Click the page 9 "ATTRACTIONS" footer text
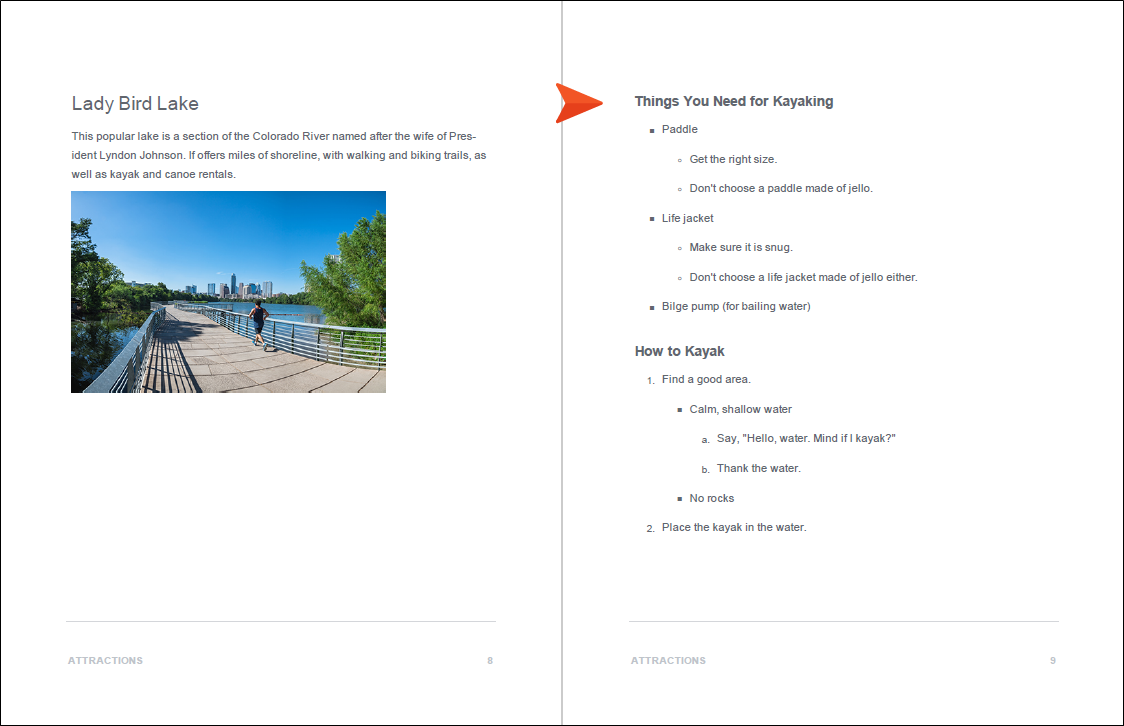1124x726 pixels. coord(668,660)
